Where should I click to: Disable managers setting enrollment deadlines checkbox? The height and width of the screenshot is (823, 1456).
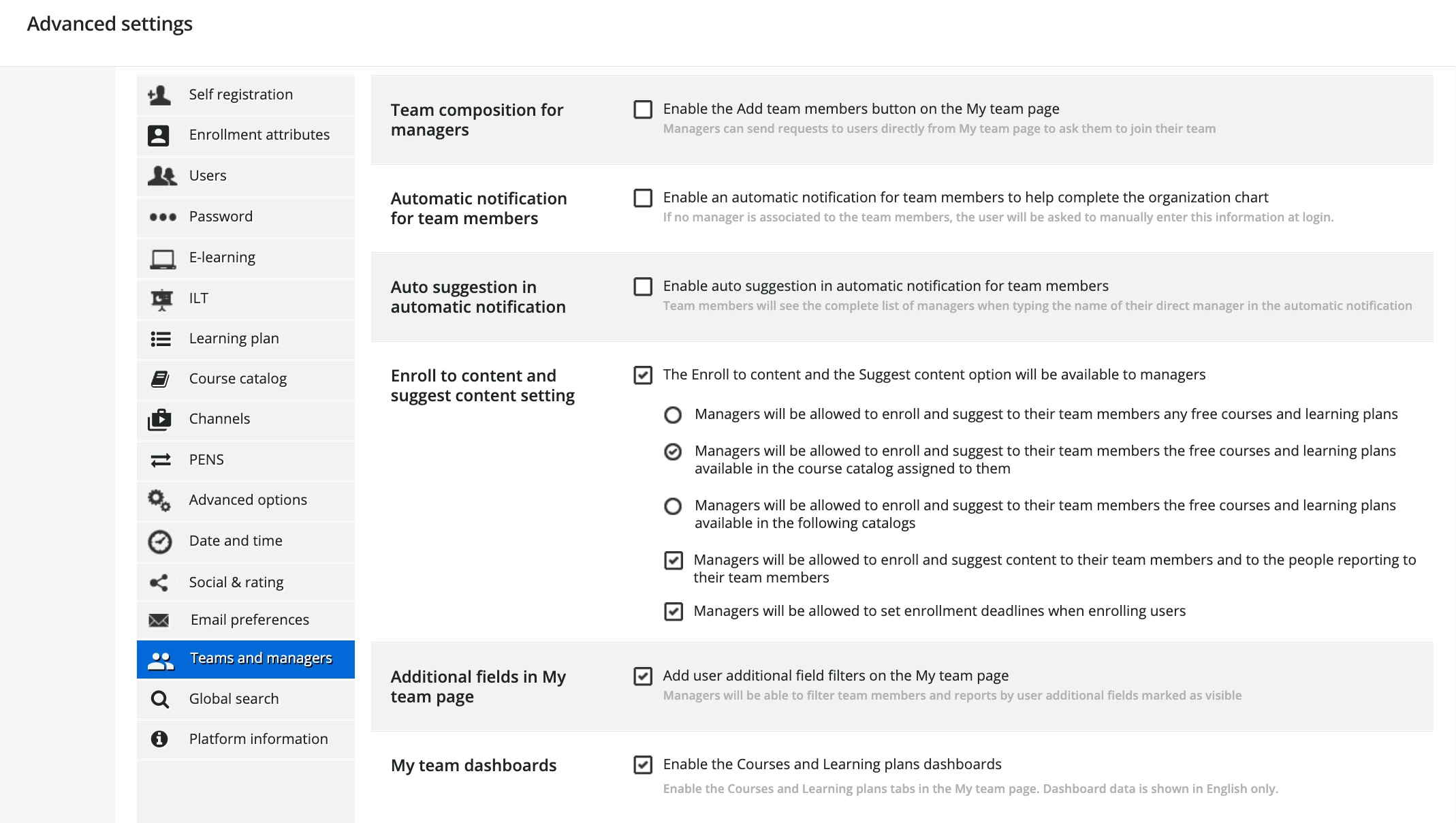point(674,612)
